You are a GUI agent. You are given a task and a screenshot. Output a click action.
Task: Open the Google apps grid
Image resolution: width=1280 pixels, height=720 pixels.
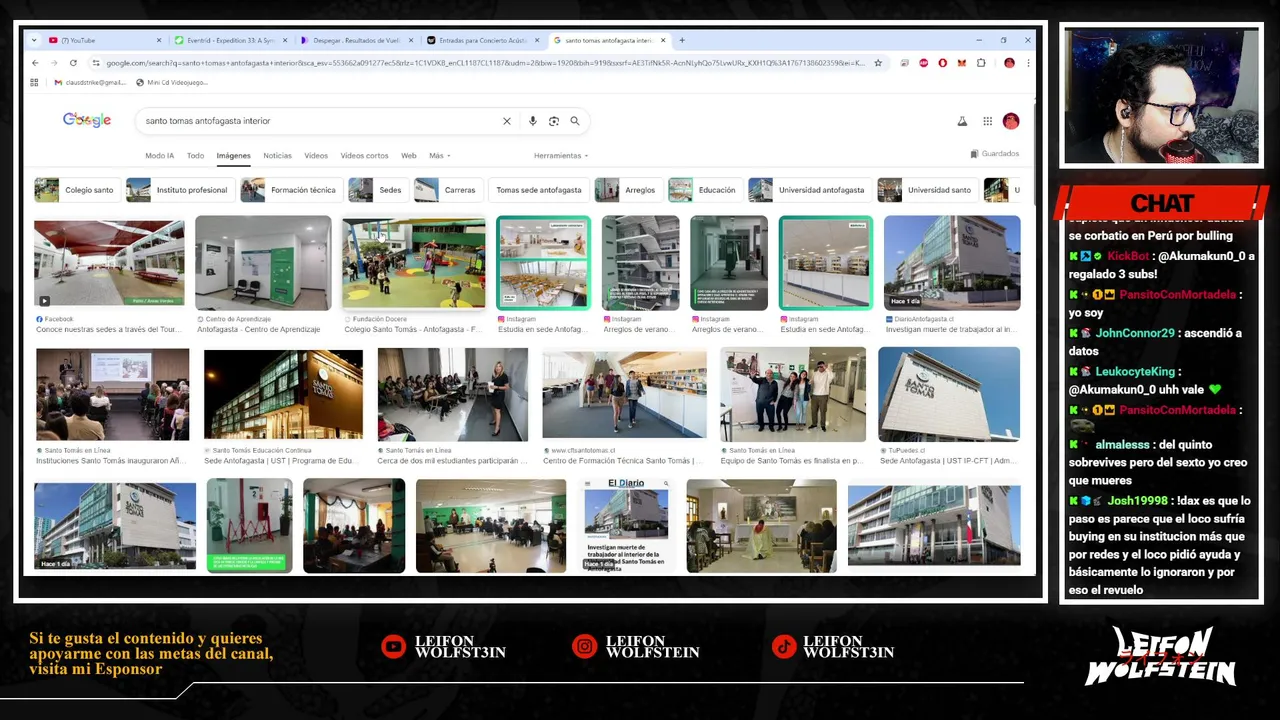tap(987, 121)
